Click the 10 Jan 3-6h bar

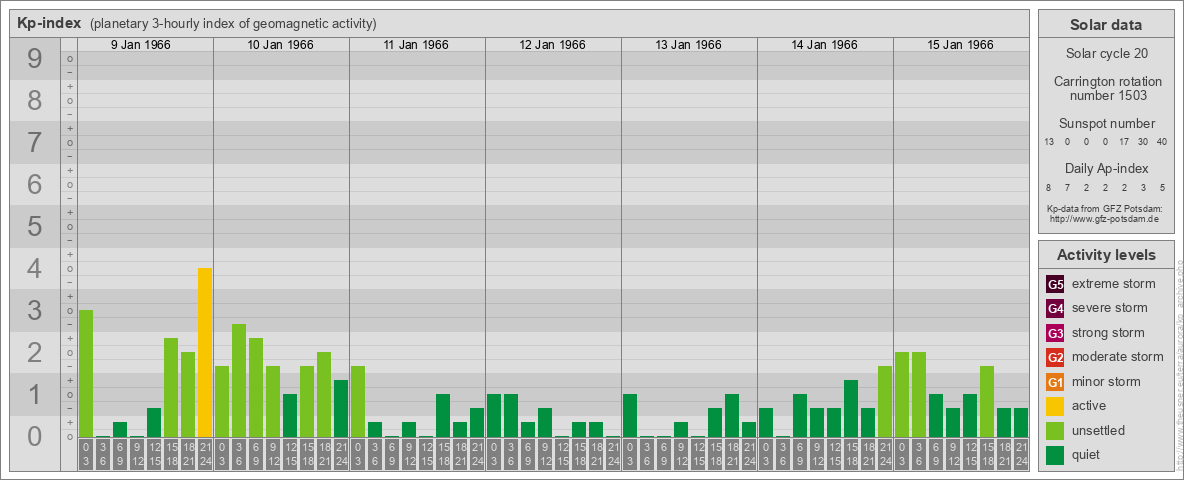coord(239,380)
